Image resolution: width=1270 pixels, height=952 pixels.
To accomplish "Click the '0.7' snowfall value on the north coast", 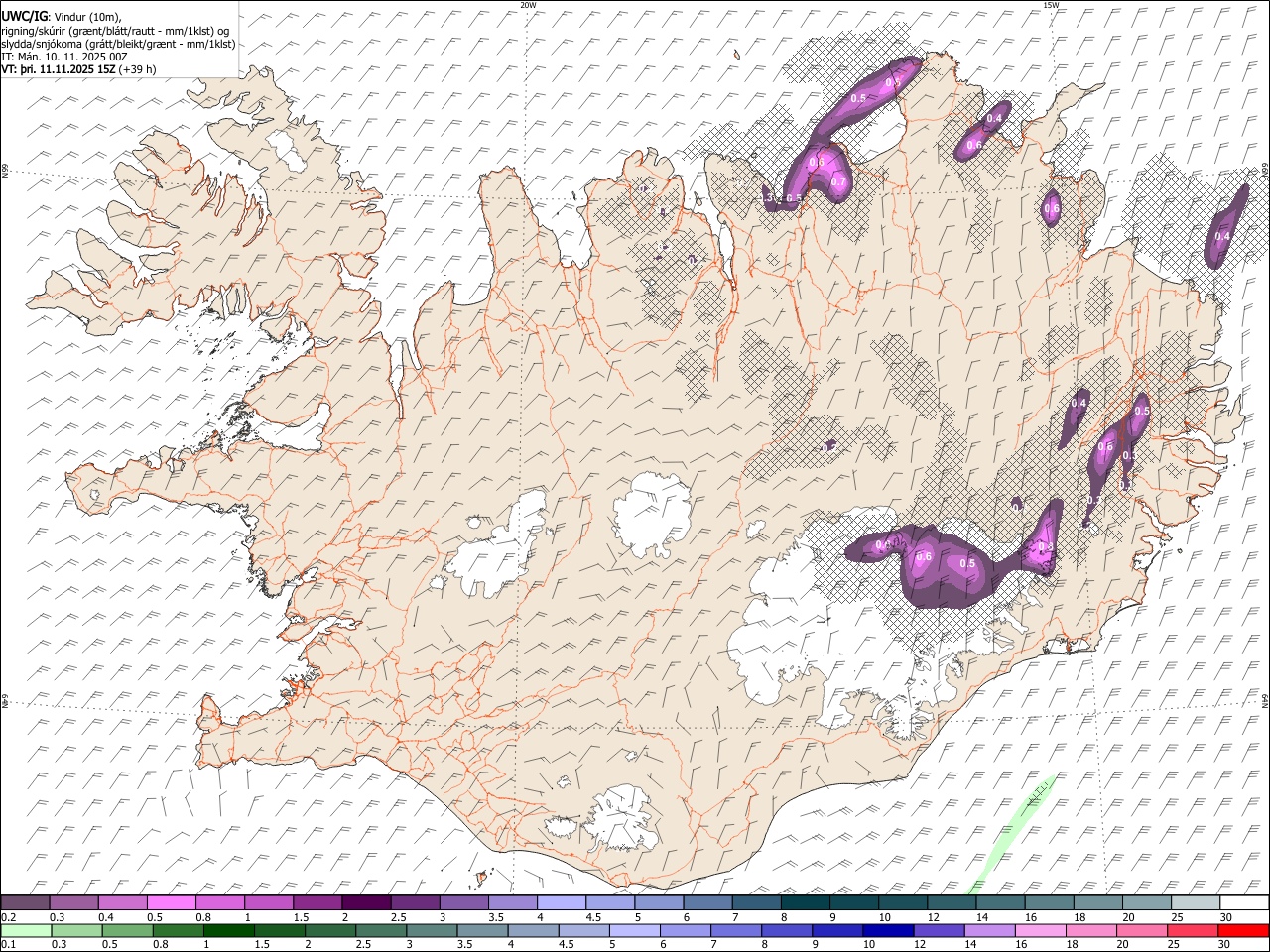I will pyautogui.click(x=838, y=182).
